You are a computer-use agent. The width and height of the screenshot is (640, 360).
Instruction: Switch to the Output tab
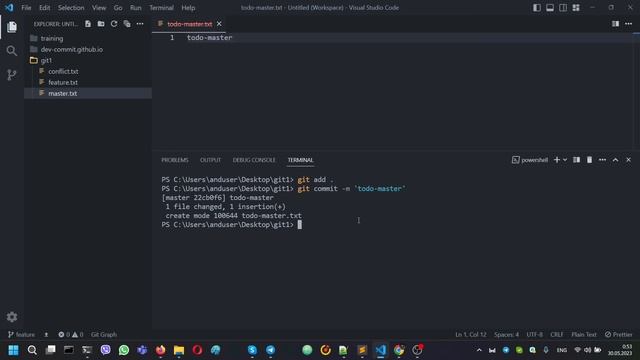click(211, 160)
